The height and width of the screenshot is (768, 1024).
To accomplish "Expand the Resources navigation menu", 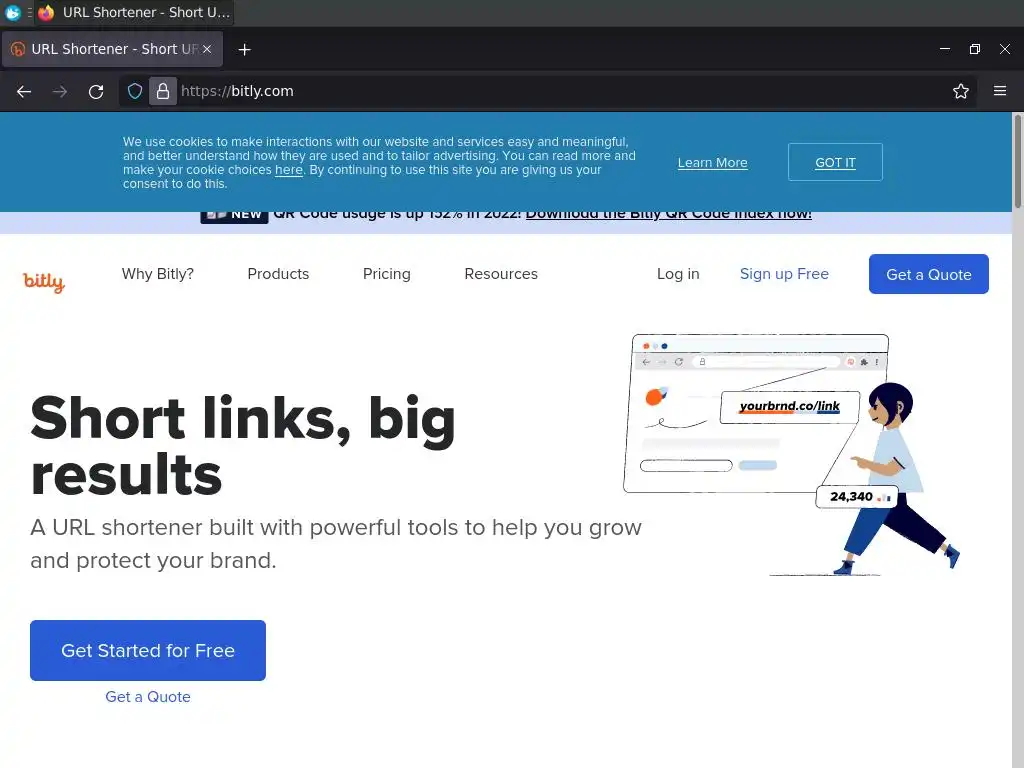I will coord(501,274).
